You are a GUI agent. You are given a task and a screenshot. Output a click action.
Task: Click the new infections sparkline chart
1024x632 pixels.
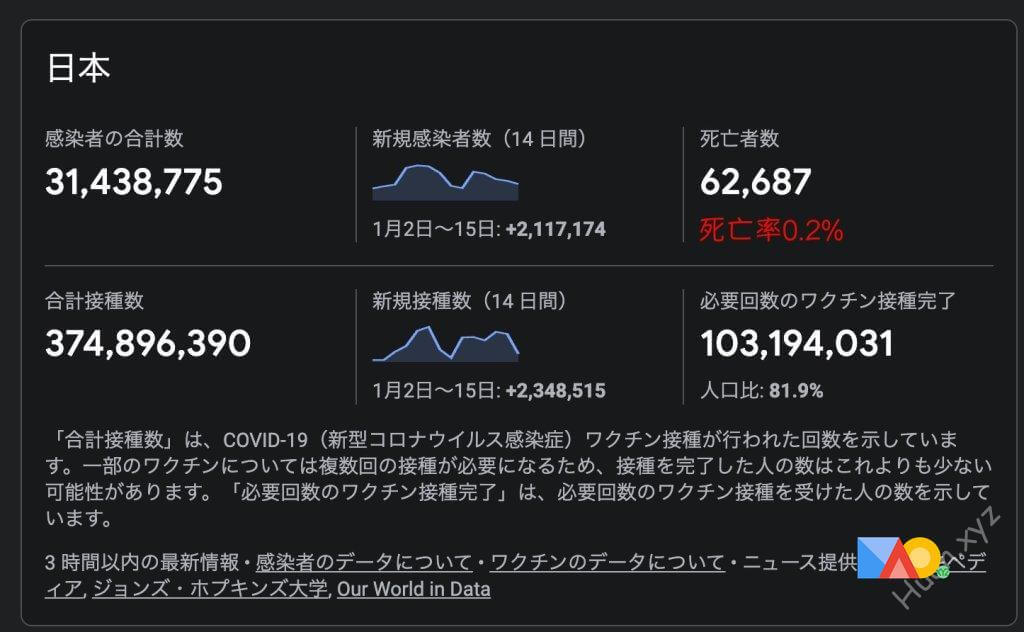click(x=445, y=182)
